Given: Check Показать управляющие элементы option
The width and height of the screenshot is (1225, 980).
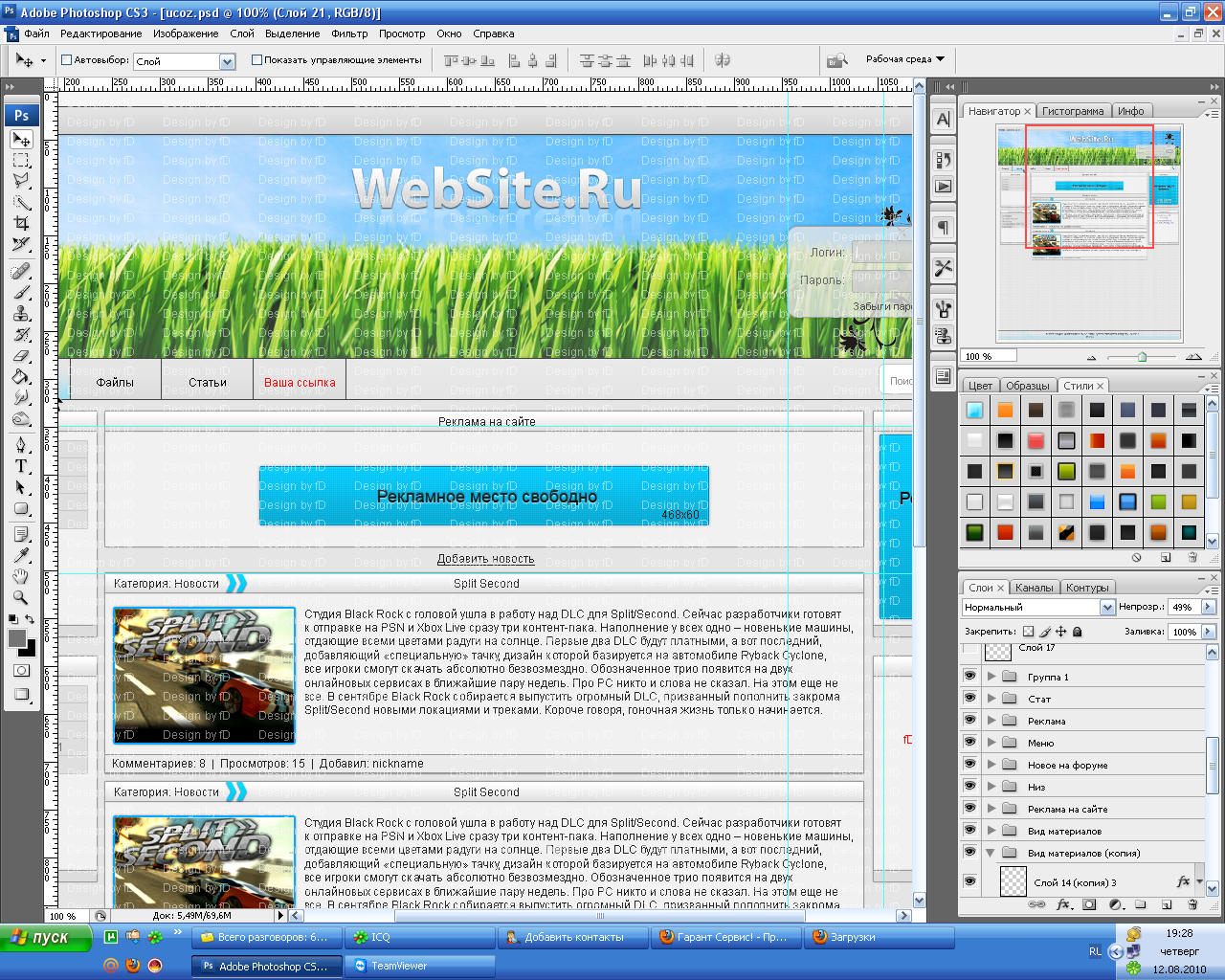Looking at the screenshot, I should (x=256, y=59).
